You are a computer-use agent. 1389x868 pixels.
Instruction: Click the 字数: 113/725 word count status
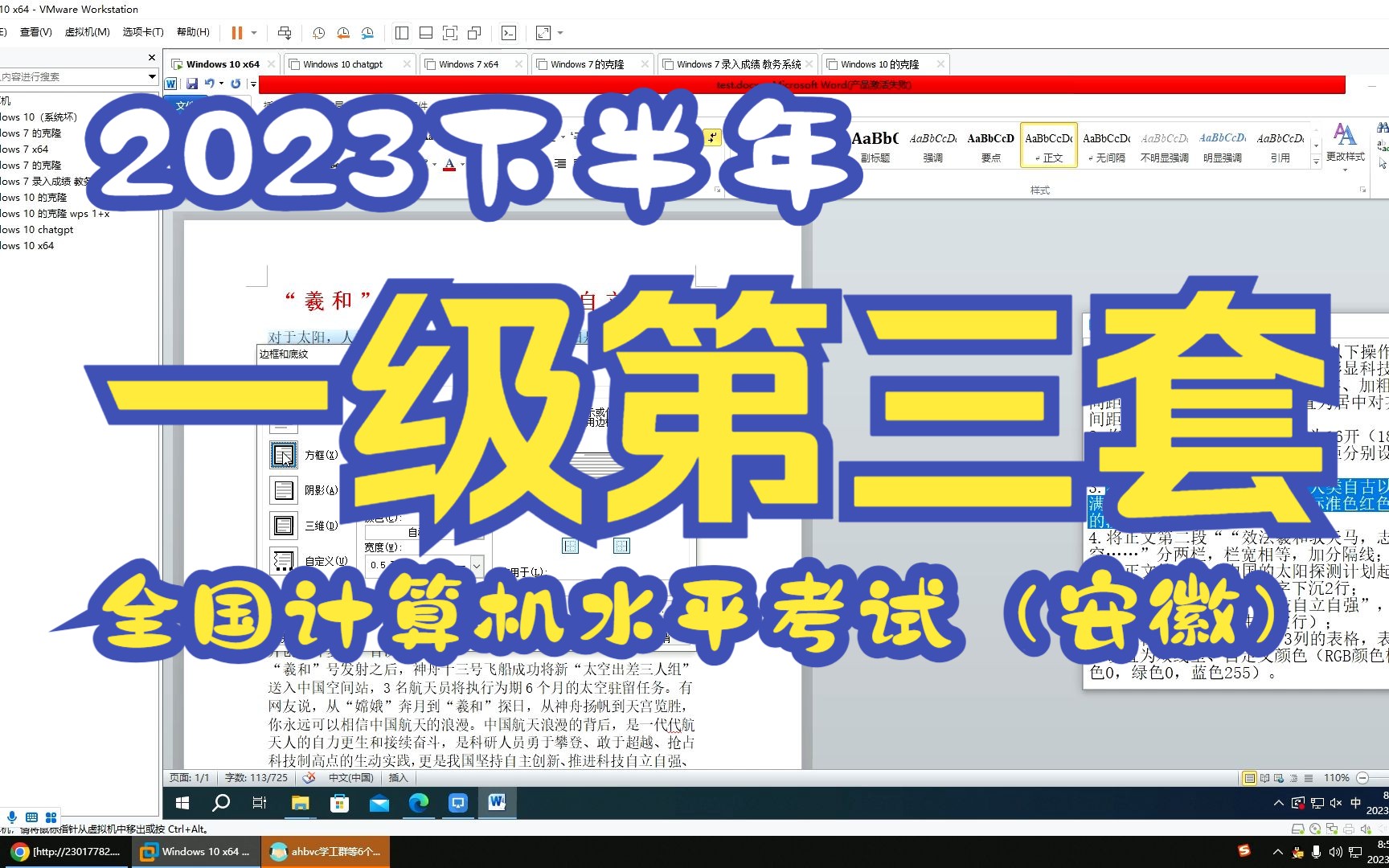click(256, 778)
